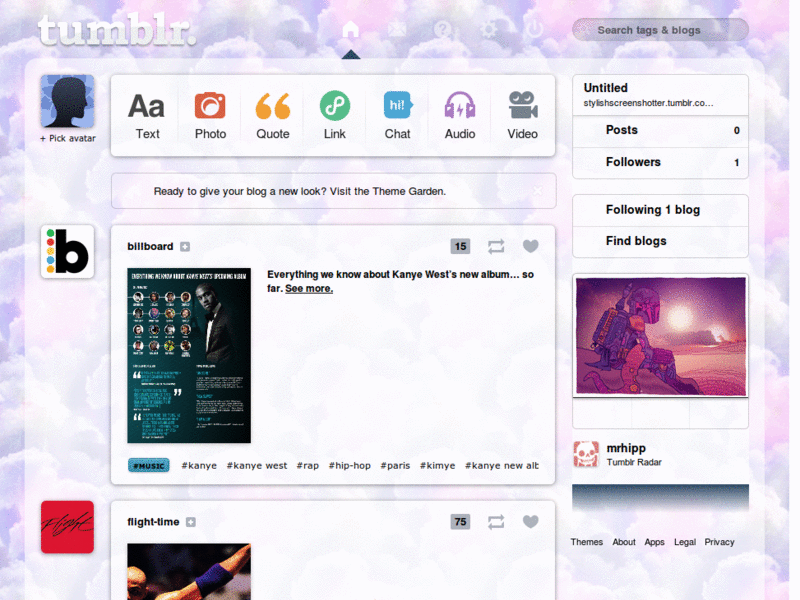Reblog the billboard post
The image size is (800, 600).
496,246
